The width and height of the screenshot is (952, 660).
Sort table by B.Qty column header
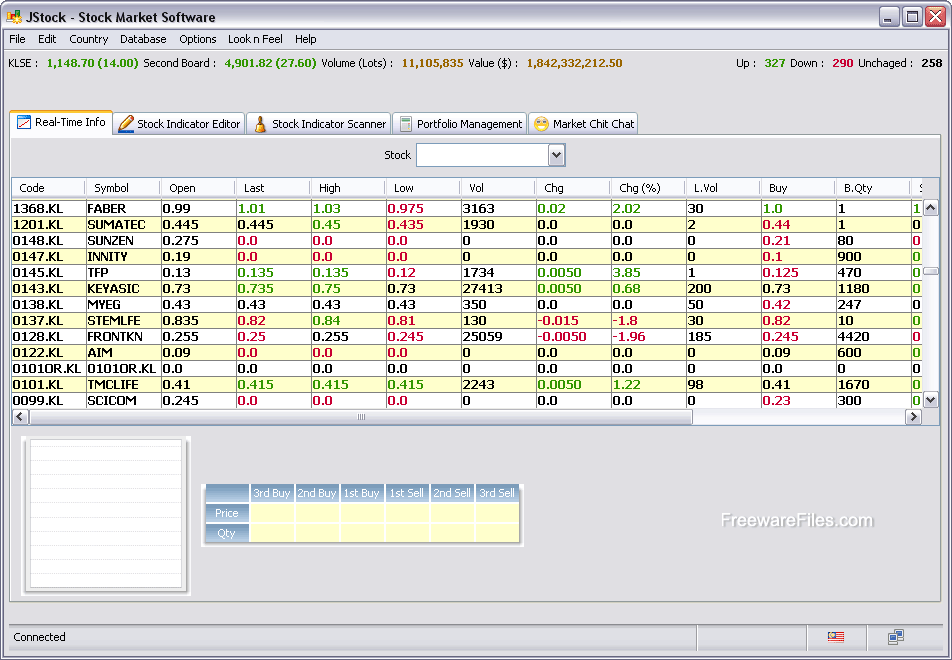pos(873,188)
